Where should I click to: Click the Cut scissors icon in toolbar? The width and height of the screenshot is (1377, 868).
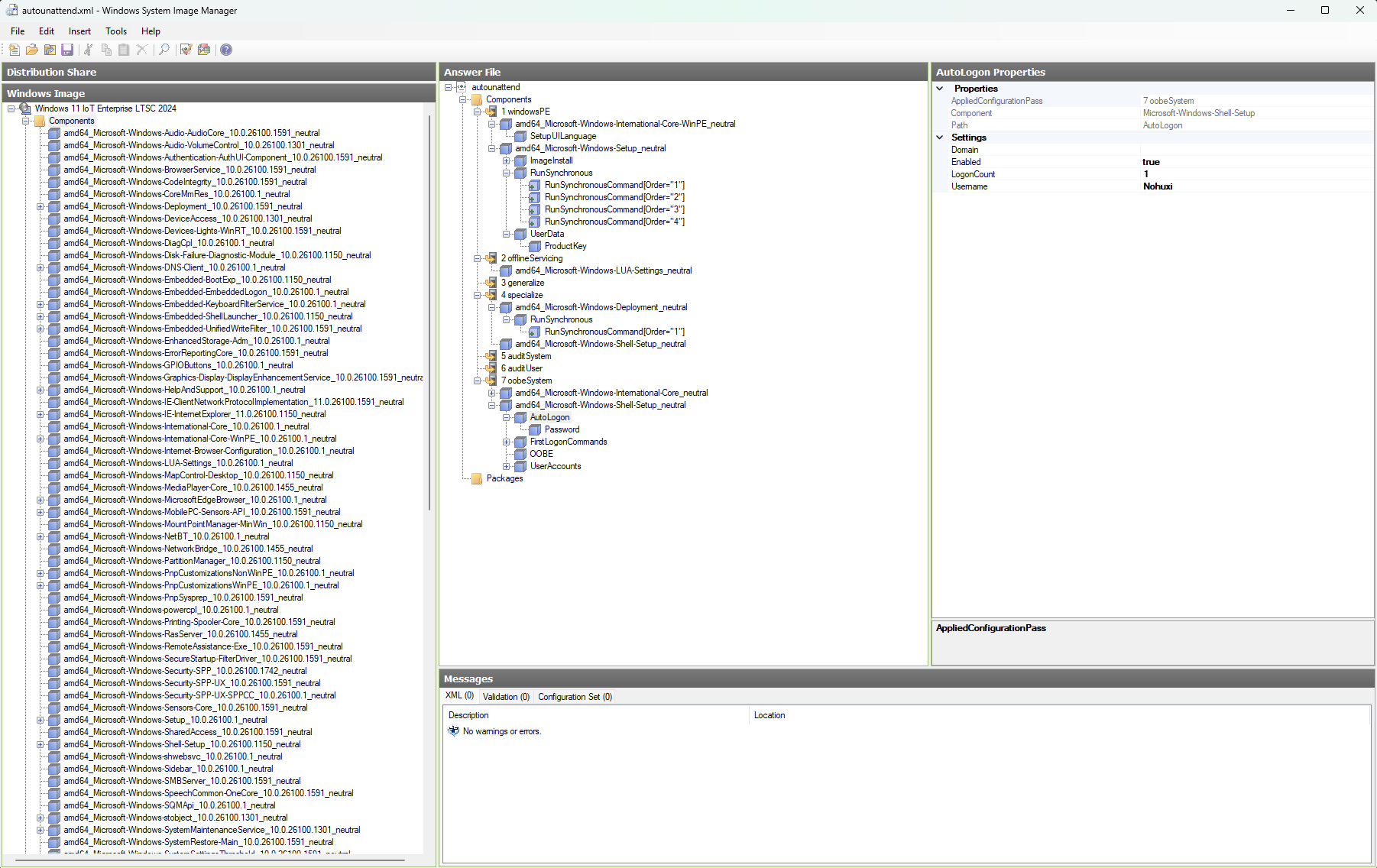(88, 50)
